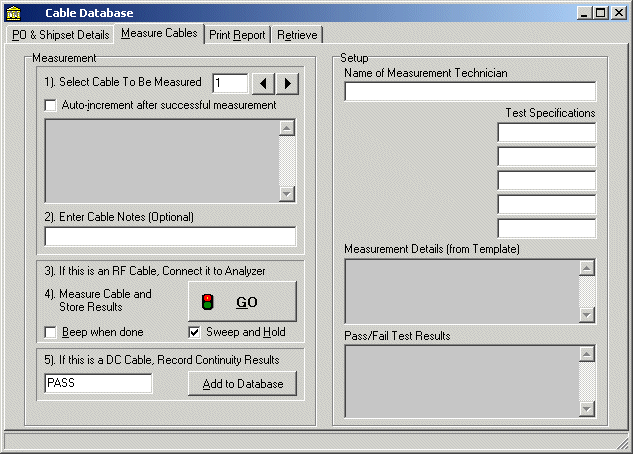This screenshot has width=633, height=454.
Task: Click the Name of Measurement Technician field
Action: [470, 92]
